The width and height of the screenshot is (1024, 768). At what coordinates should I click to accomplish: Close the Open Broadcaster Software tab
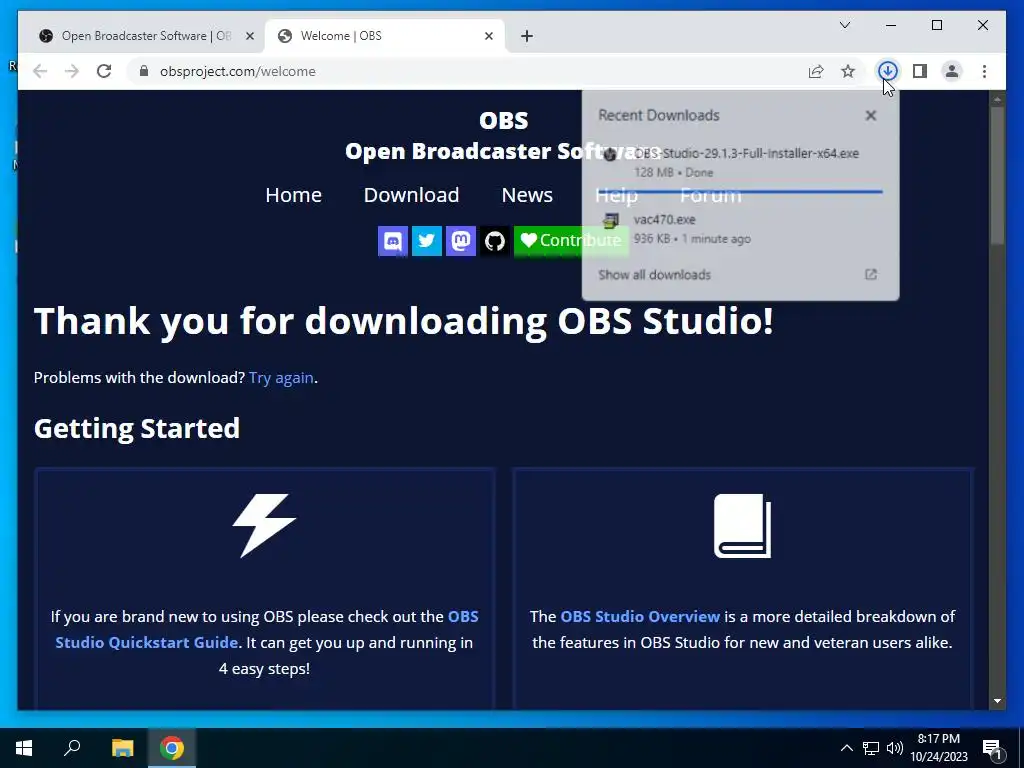(x=249, y=36)
